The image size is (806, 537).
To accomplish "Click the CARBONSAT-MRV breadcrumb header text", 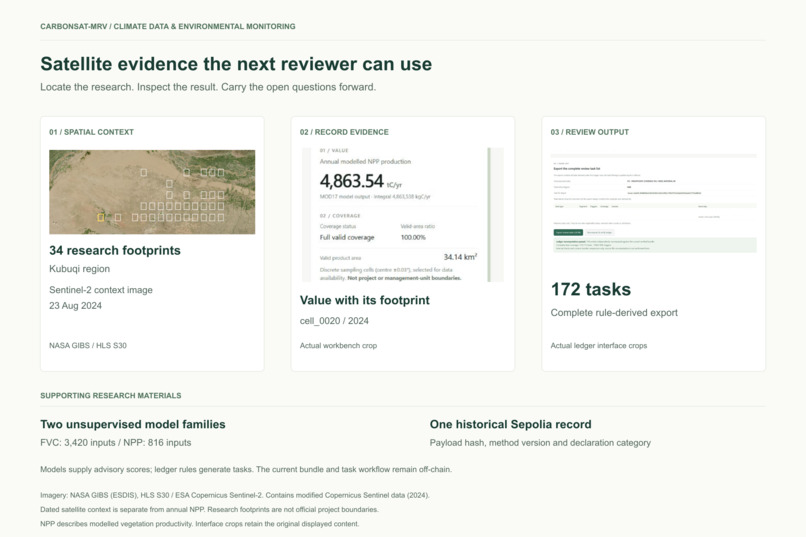I will point(168,26).
